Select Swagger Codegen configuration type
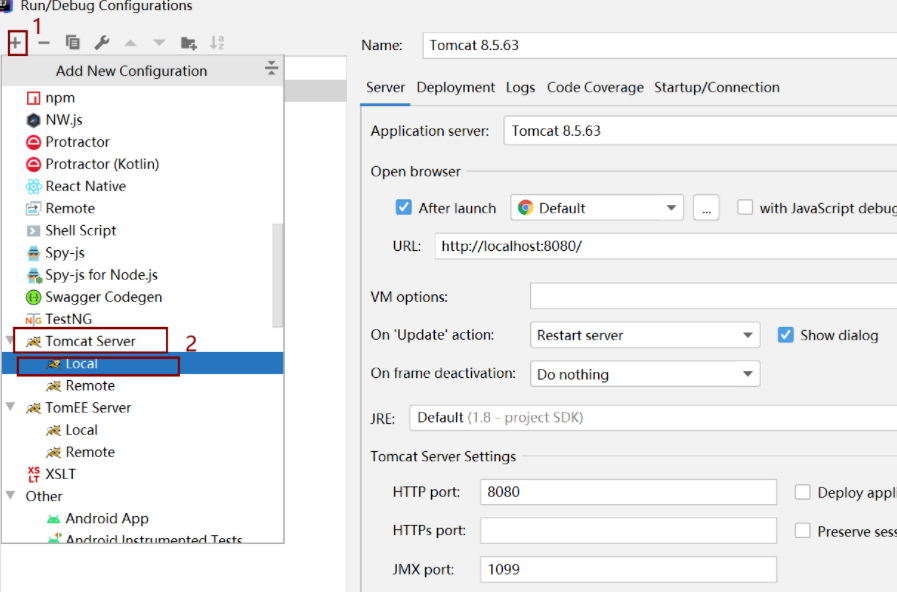The height and width of the screenshot is (592, 897). point(103,297)
